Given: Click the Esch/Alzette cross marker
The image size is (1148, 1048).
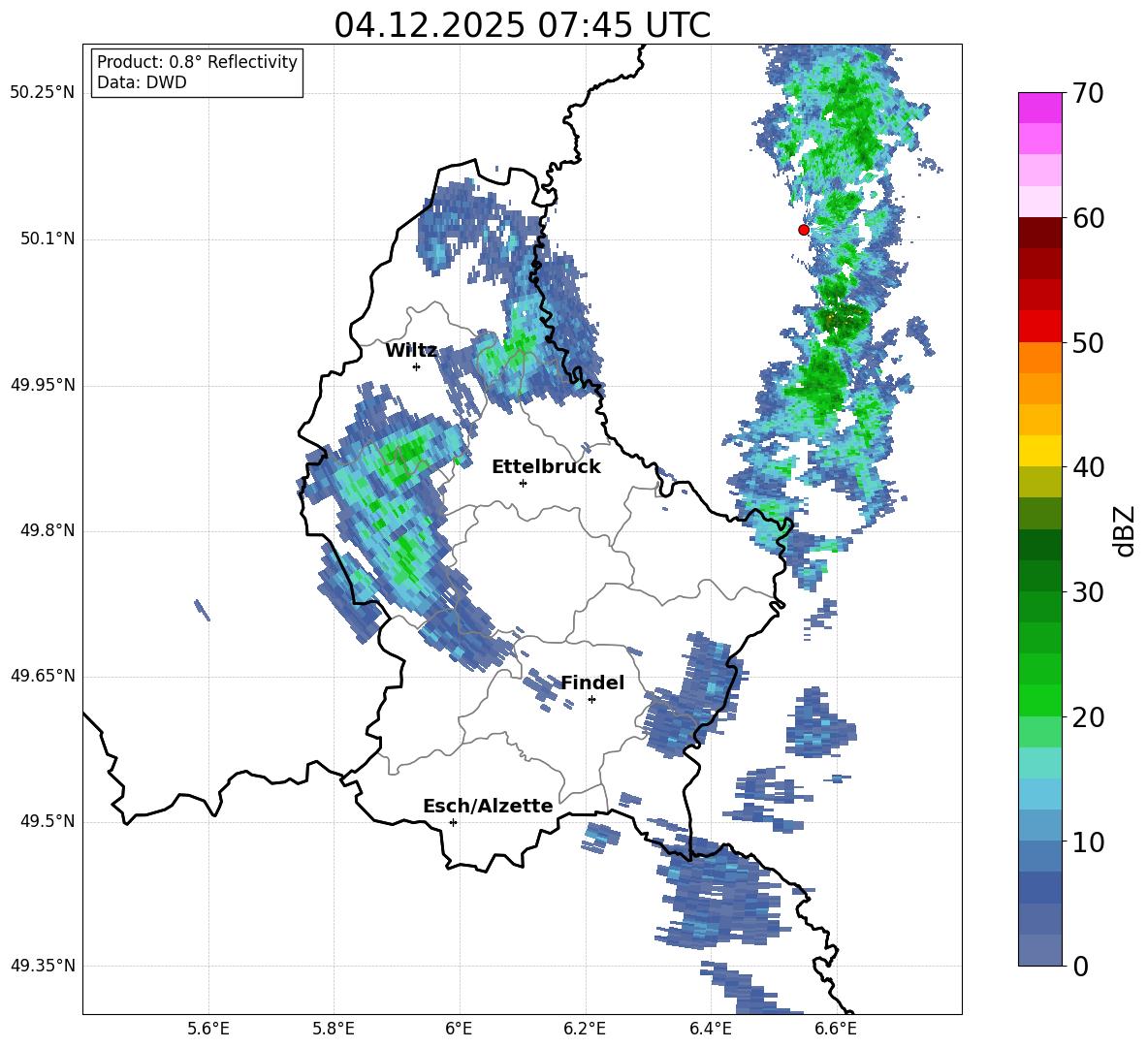Looking at the screenshot, I should click(453, 822).
